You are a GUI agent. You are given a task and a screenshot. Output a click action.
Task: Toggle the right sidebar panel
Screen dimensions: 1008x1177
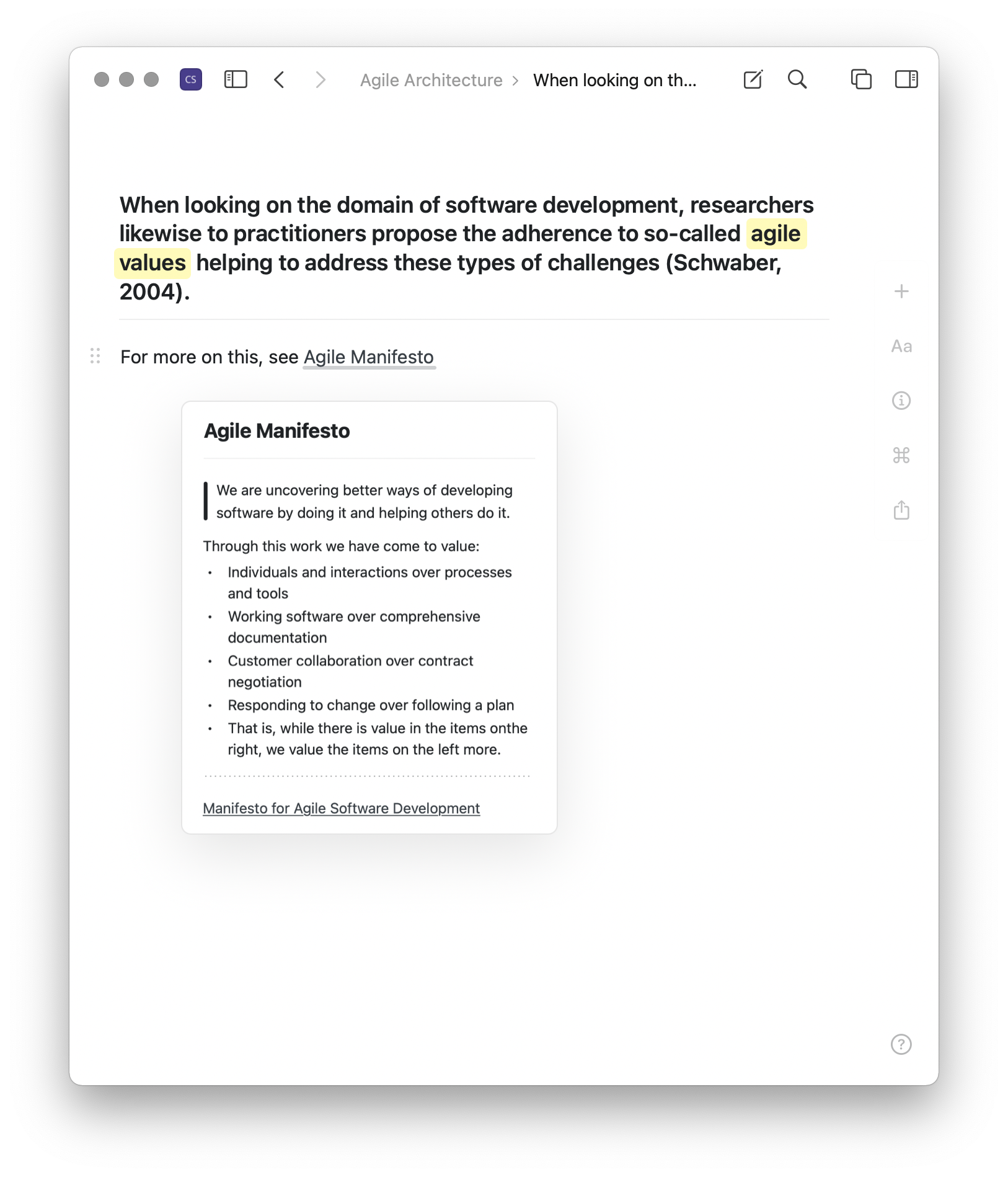point(906,79)
